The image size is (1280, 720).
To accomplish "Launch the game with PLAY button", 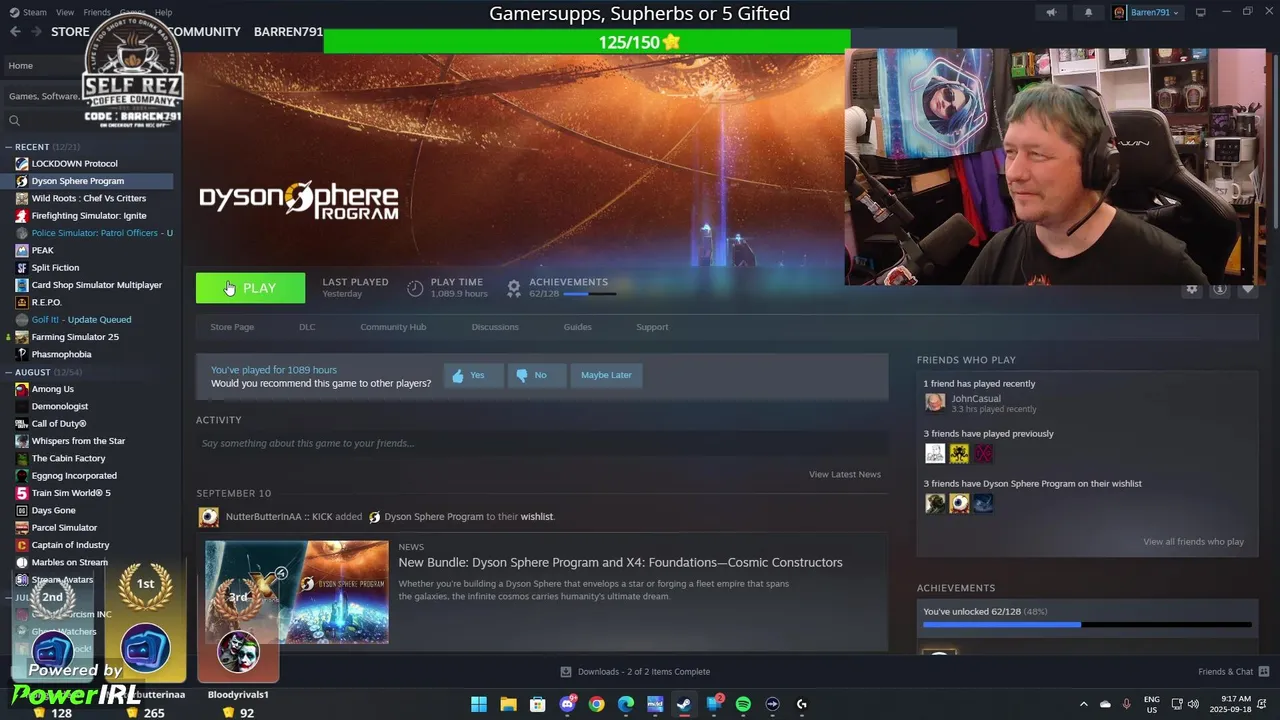I will point(250,288).
